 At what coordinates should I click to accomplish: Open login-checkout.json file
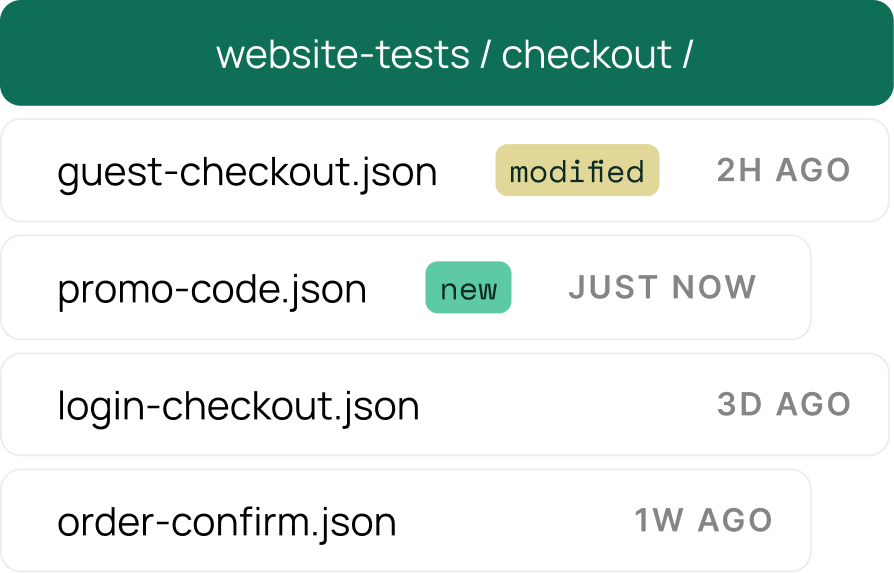(238, 407)
